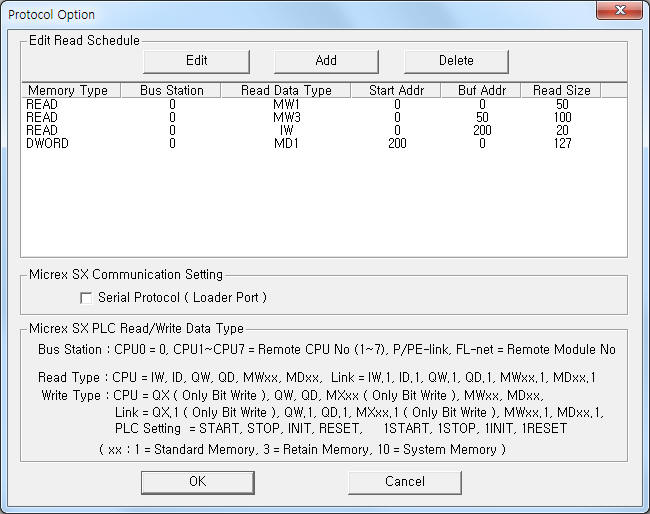
Task: Sort by Memory Type column header
Action: [x=71, y=90]
